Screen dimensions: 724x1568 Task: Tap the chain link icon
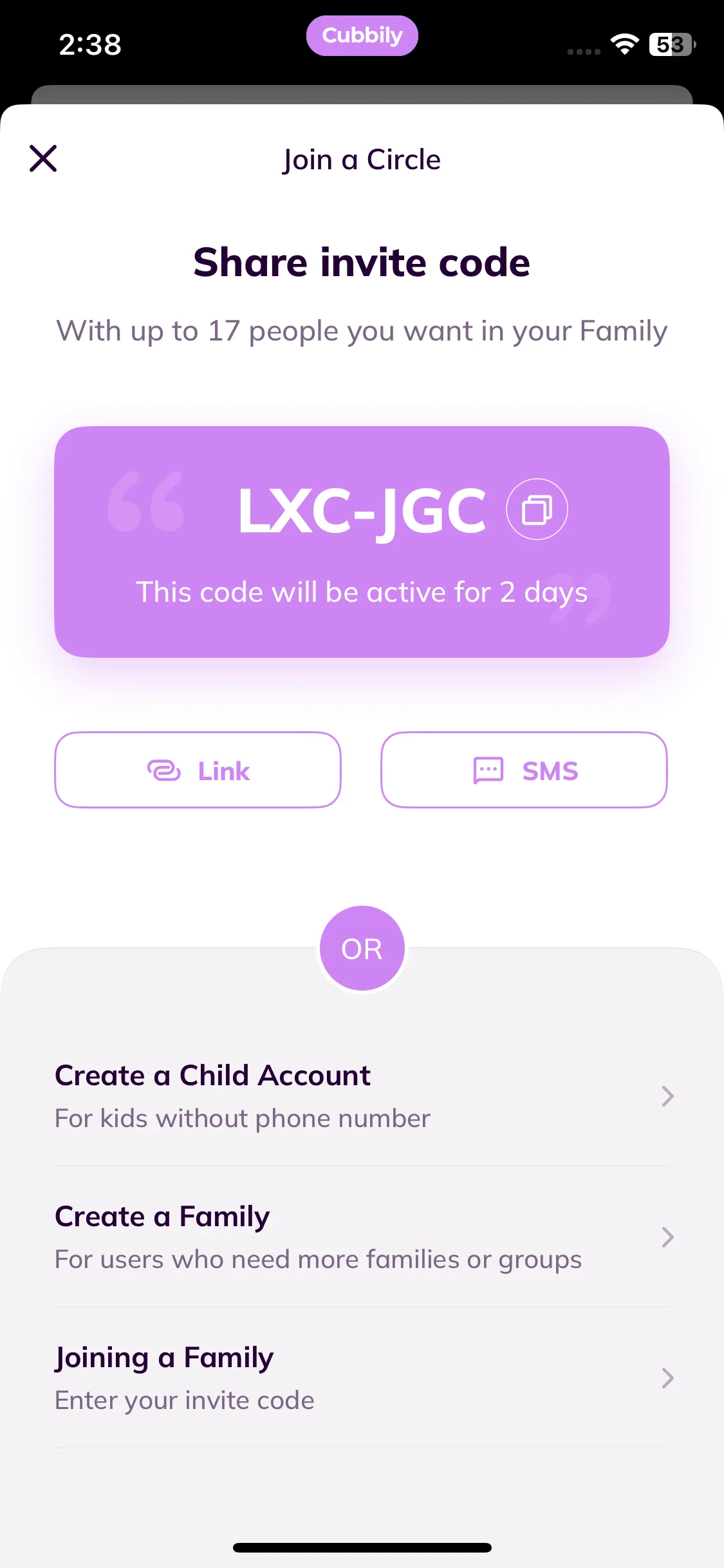click(x=164, y=770)
